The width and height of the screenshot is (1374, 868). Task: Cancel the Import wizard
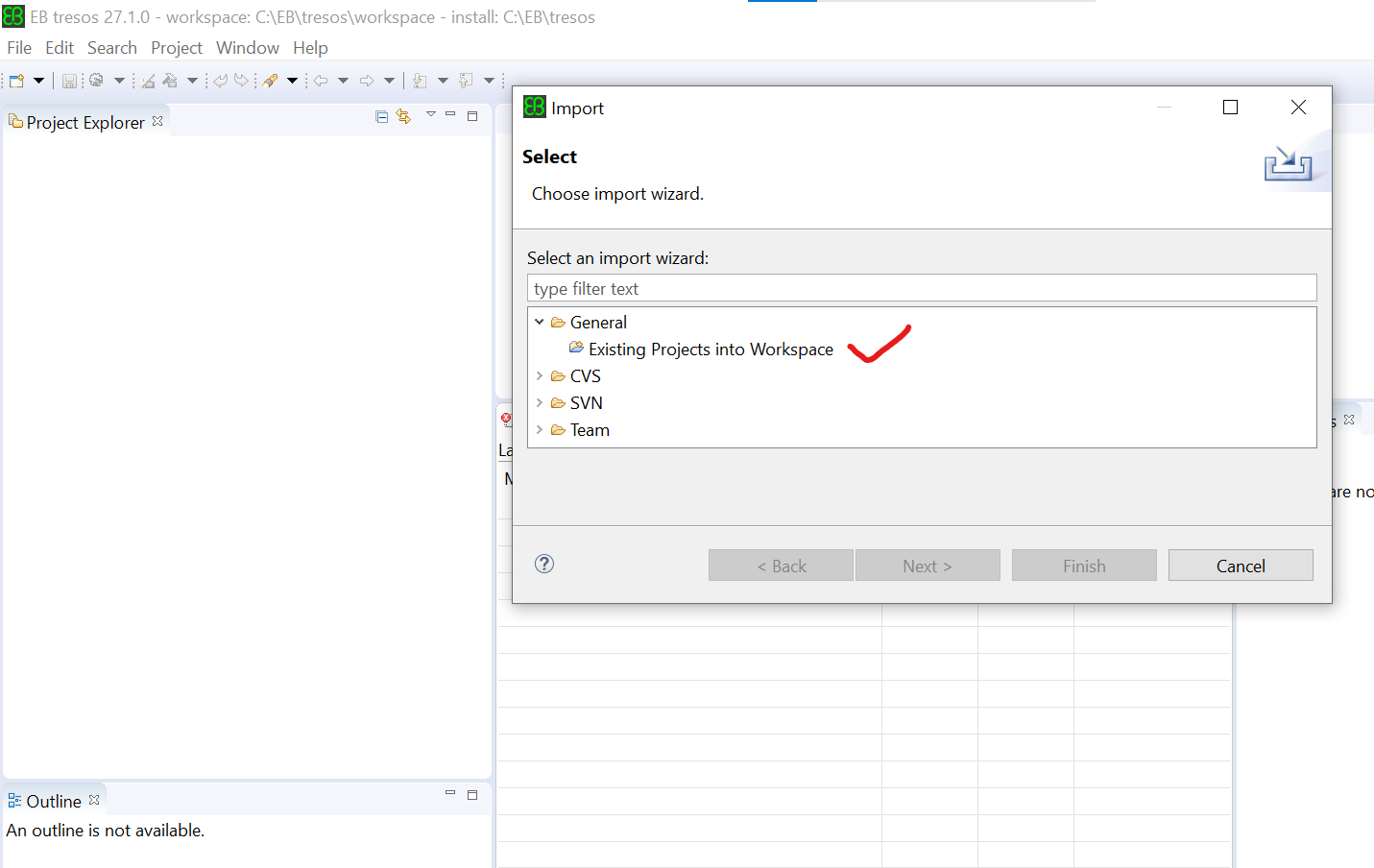1241,565
